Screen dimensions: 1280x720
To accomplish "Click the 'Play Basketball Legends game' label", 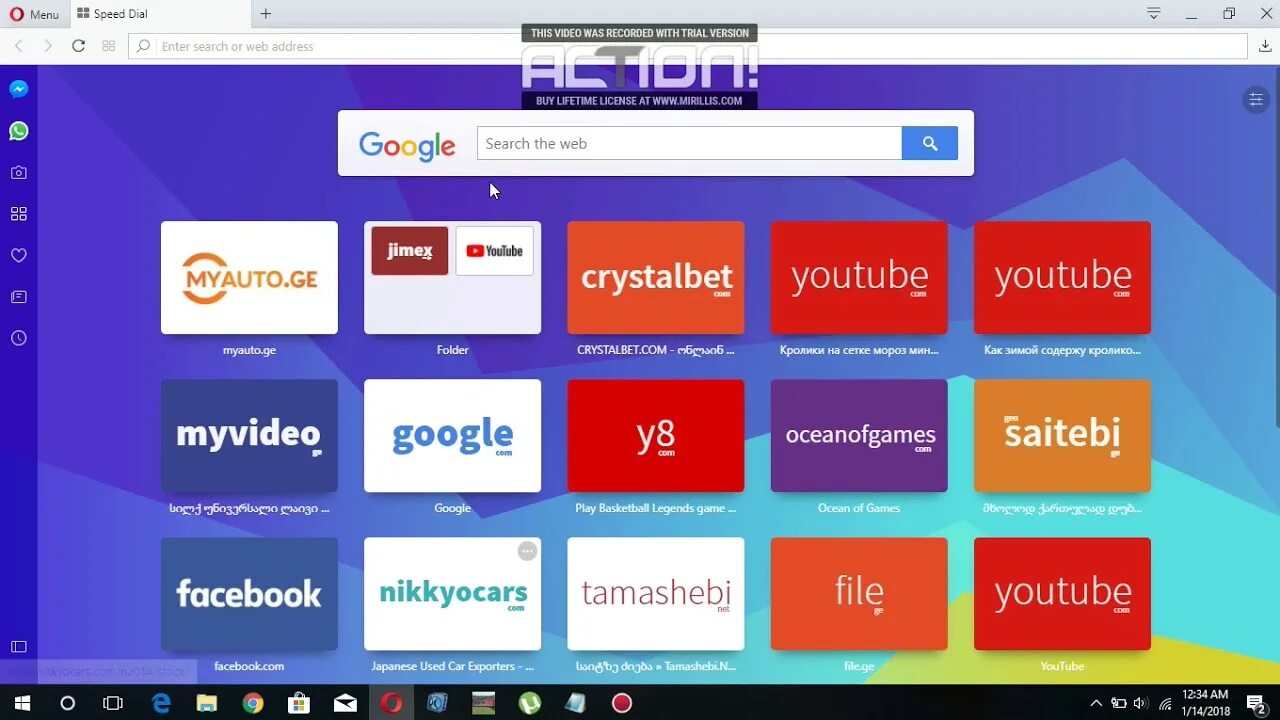I will (x=655, y=508).
